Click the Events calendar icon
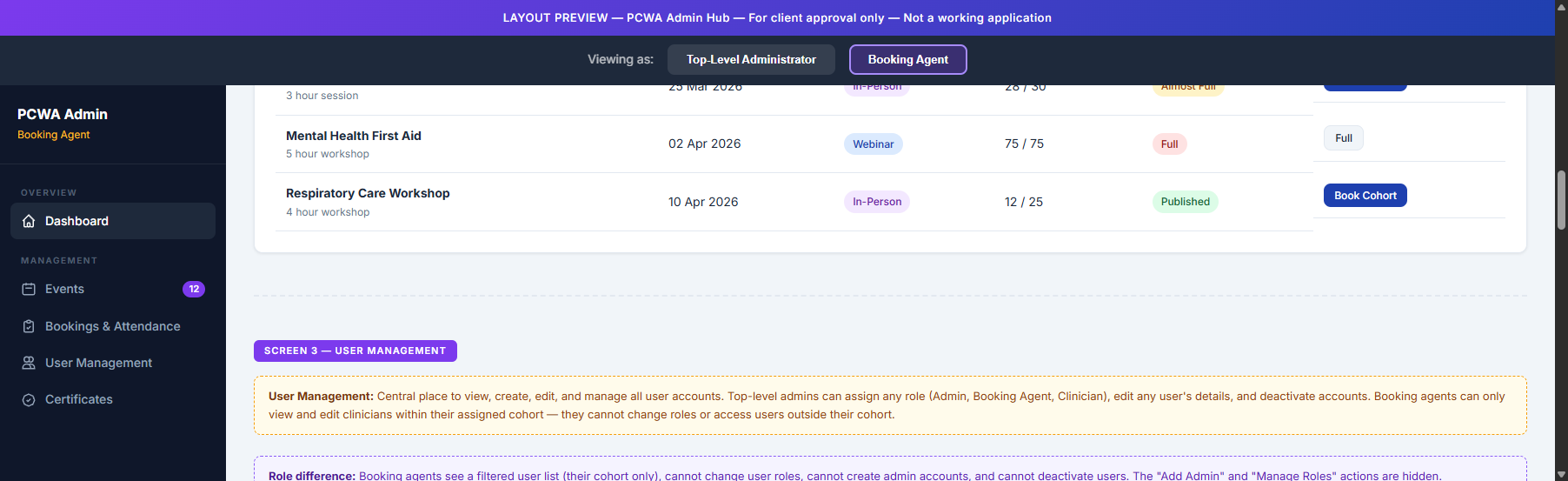Viewport: 1568px width, 481px height. 29,289
